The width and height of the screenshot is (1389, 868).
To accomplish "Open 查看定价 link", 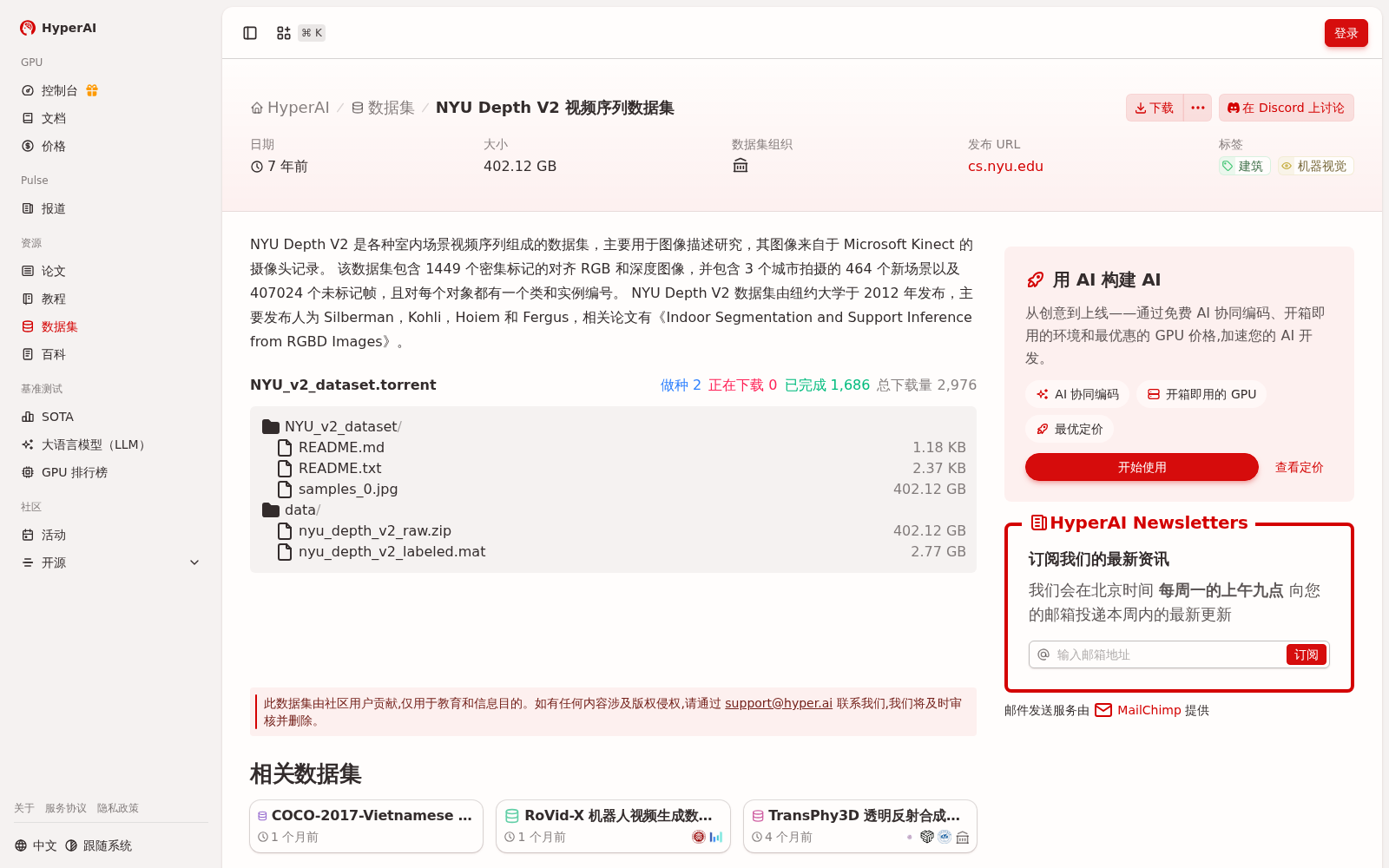I will (x=1299, y=467).
